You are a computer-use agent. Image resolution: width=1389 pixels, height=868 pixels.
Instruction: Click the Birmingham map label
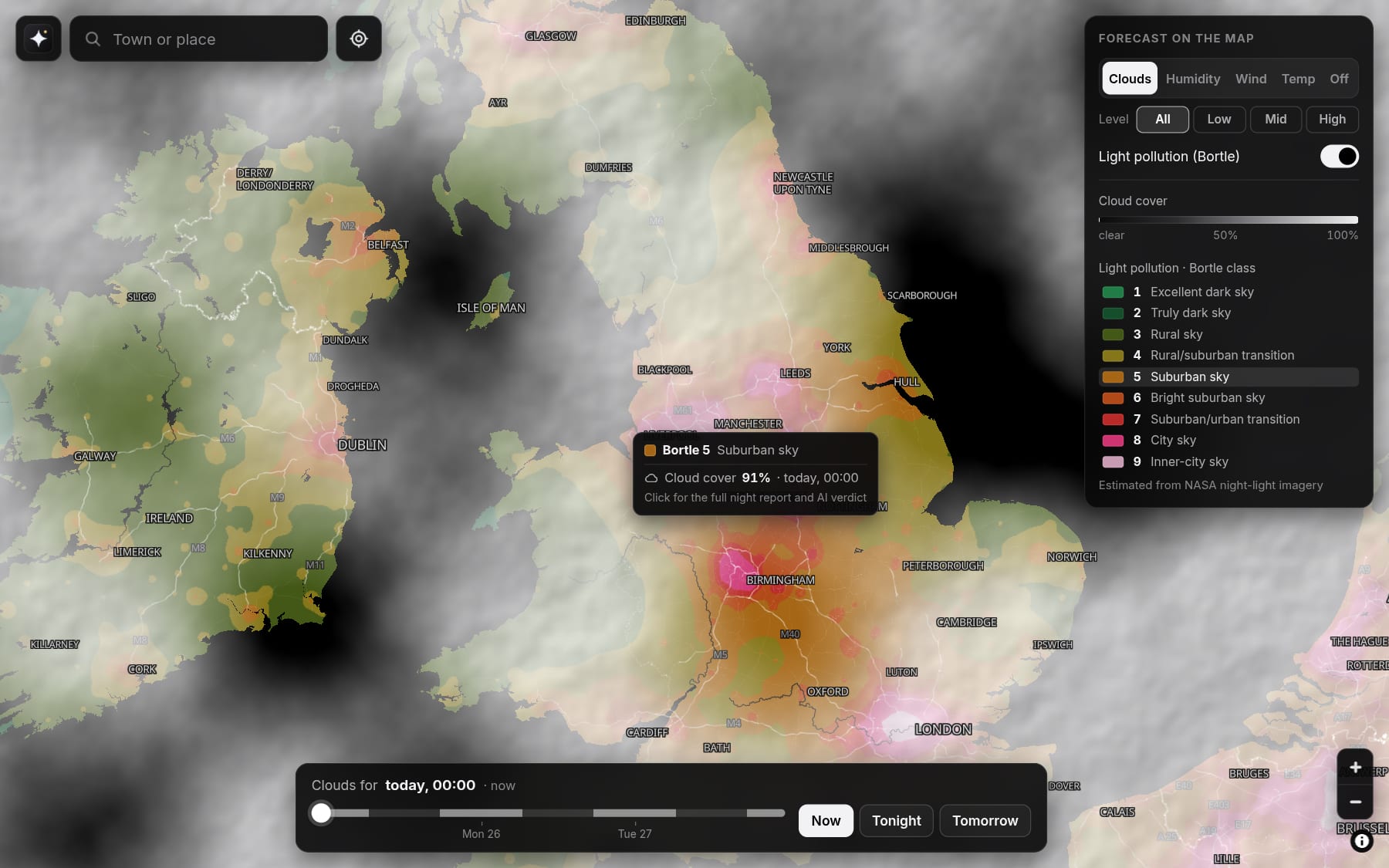point(780,580)
